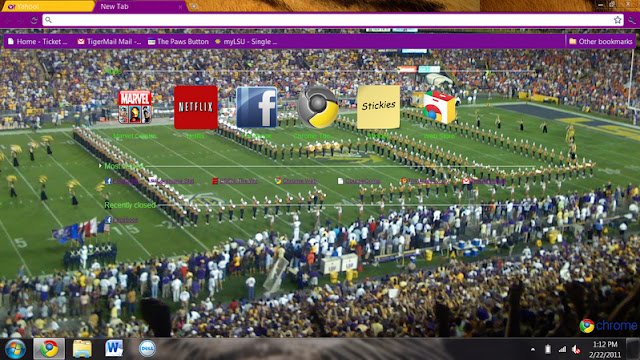The image size is (640, 360).
Task: Open the Stickies note app
Action: click(x=378, y=107)
